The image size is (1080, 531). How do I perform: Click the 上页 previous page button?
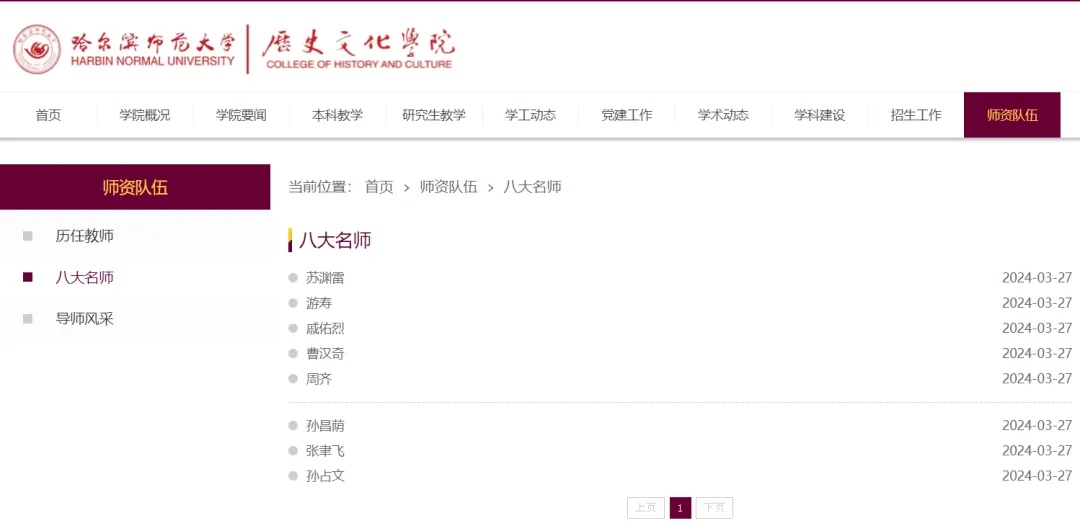coord(646,508)
